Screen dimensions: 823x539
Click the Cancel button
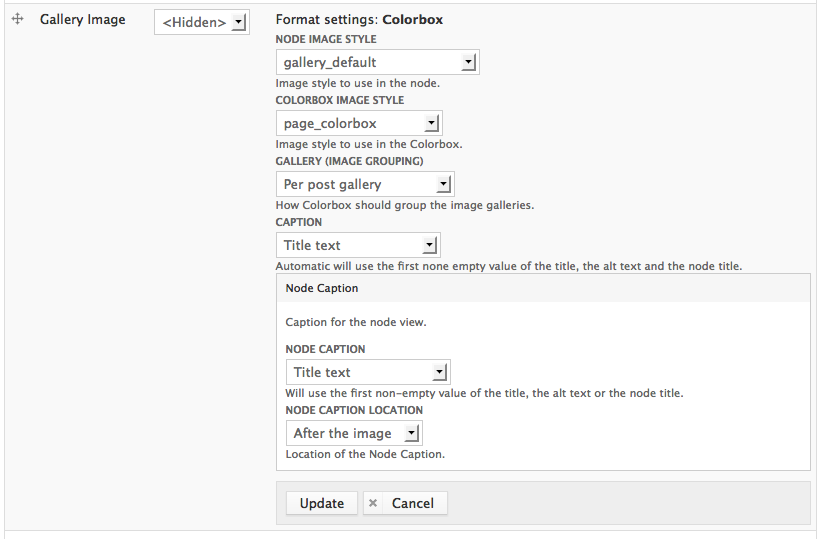405,503
